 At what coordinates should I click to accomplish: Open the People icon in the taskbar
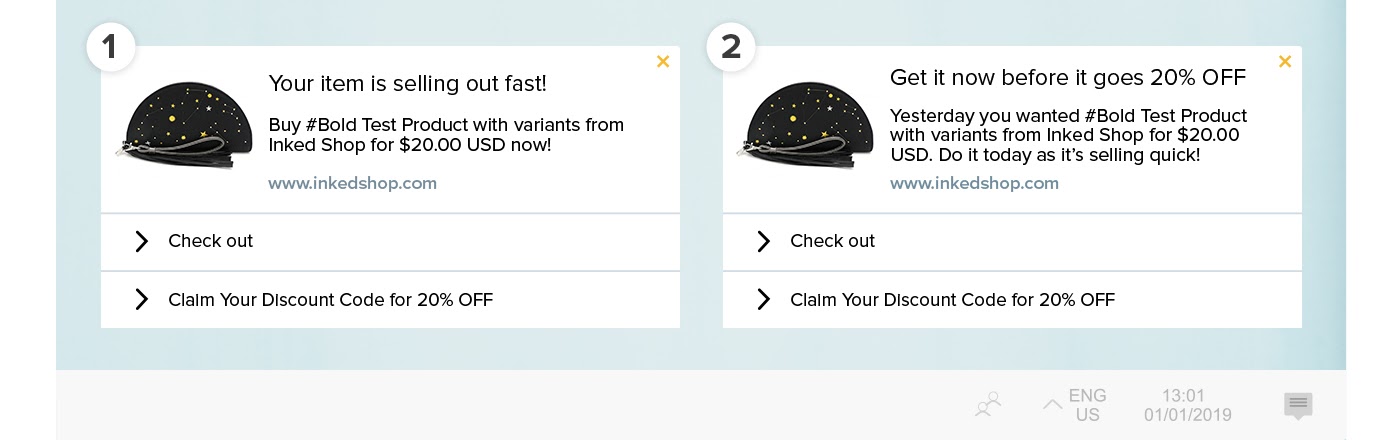coord(988,405)
